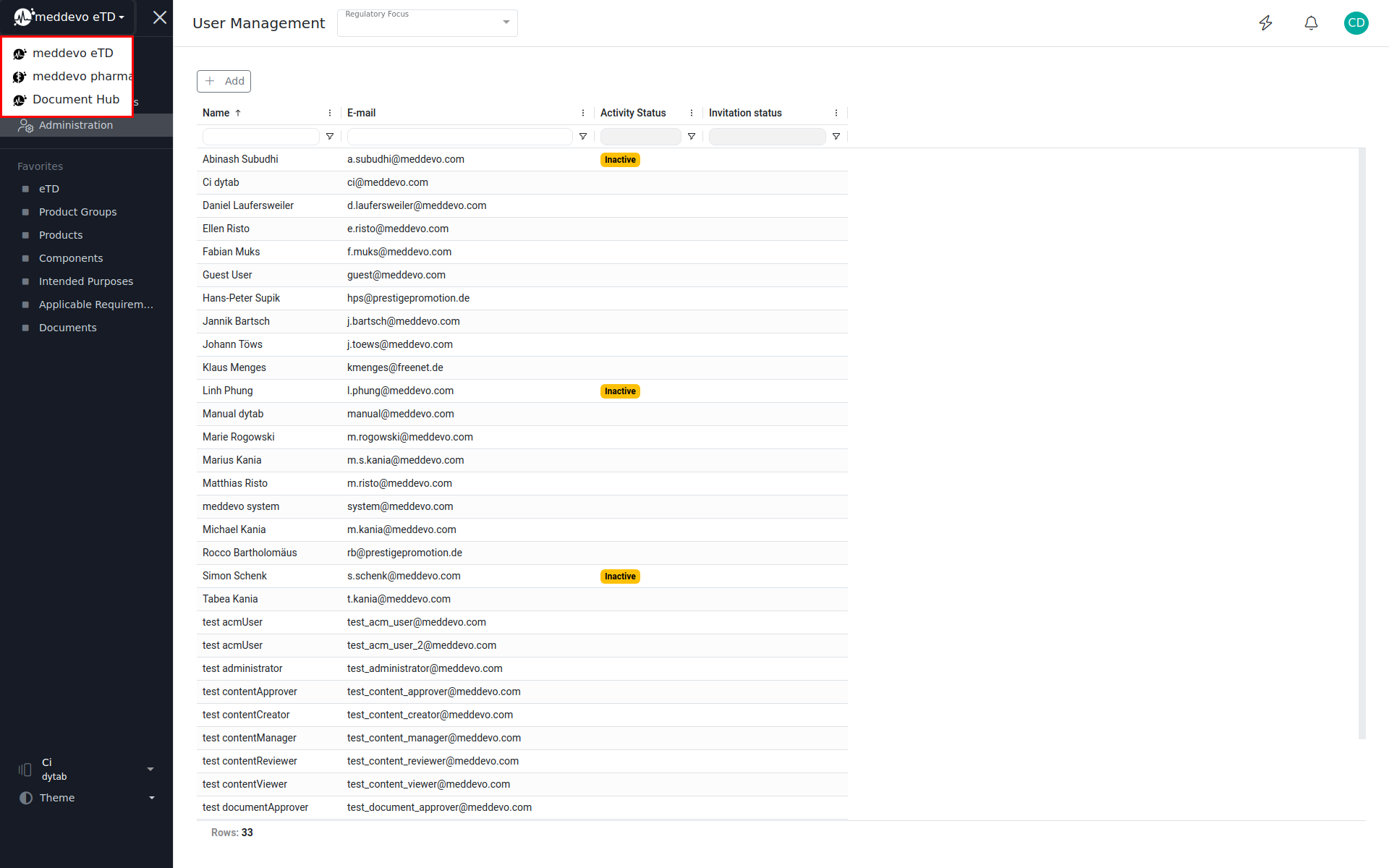Open the Invitation status column three-dot menu
The height and width of the screenshot is (868, 1389).
836,113
